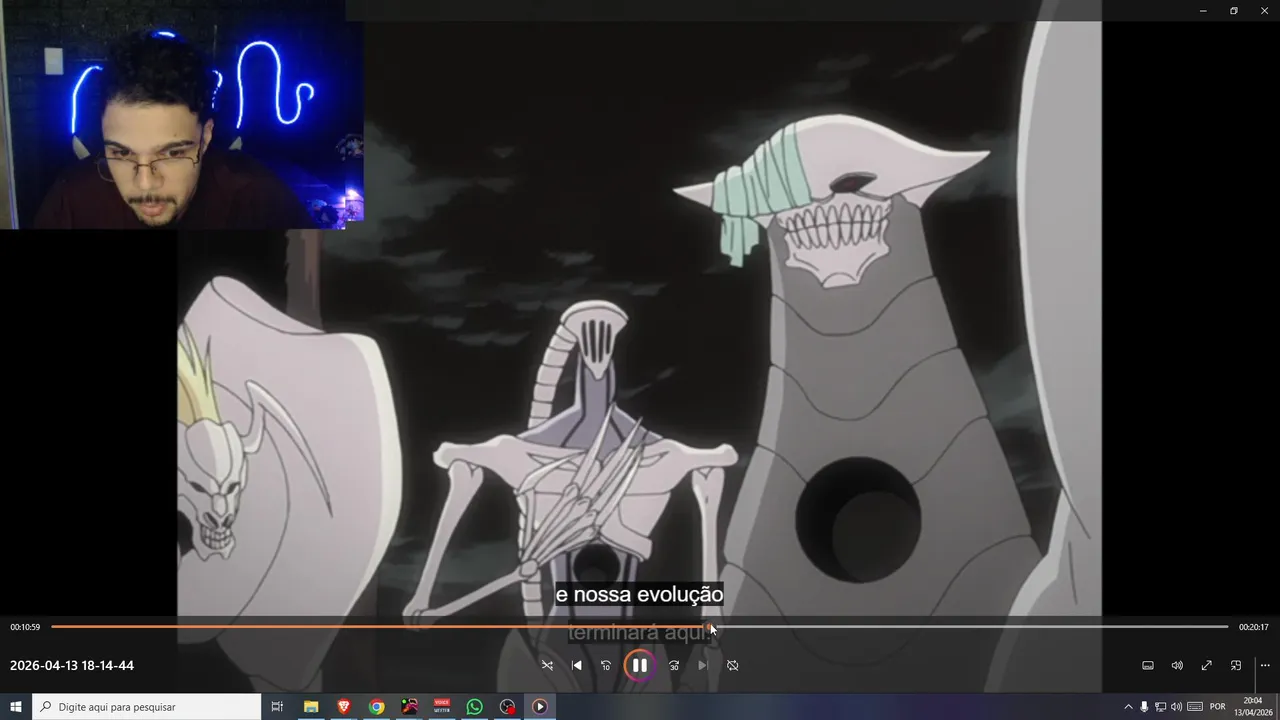The height and width of the screenshot is (720, 1280).
Task: Open subtitles and captions menu
Action: coord(1148,665)
